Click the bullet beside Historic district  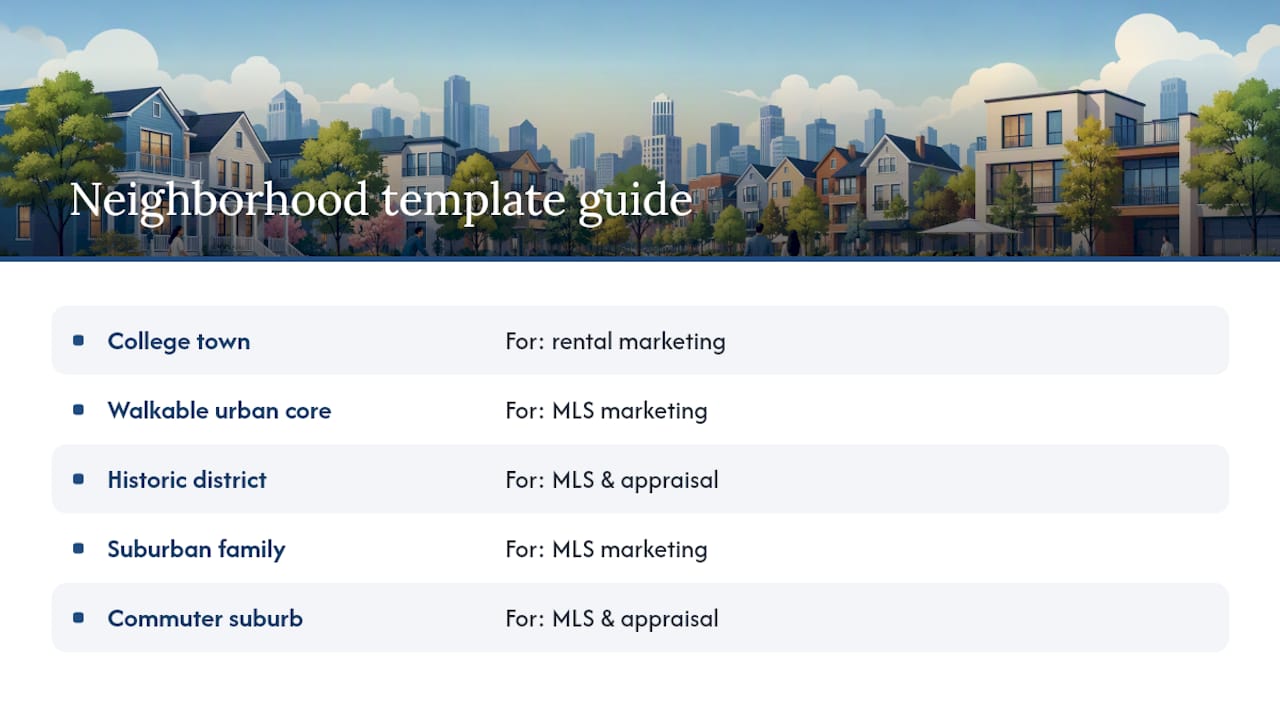tap(78, 479)
